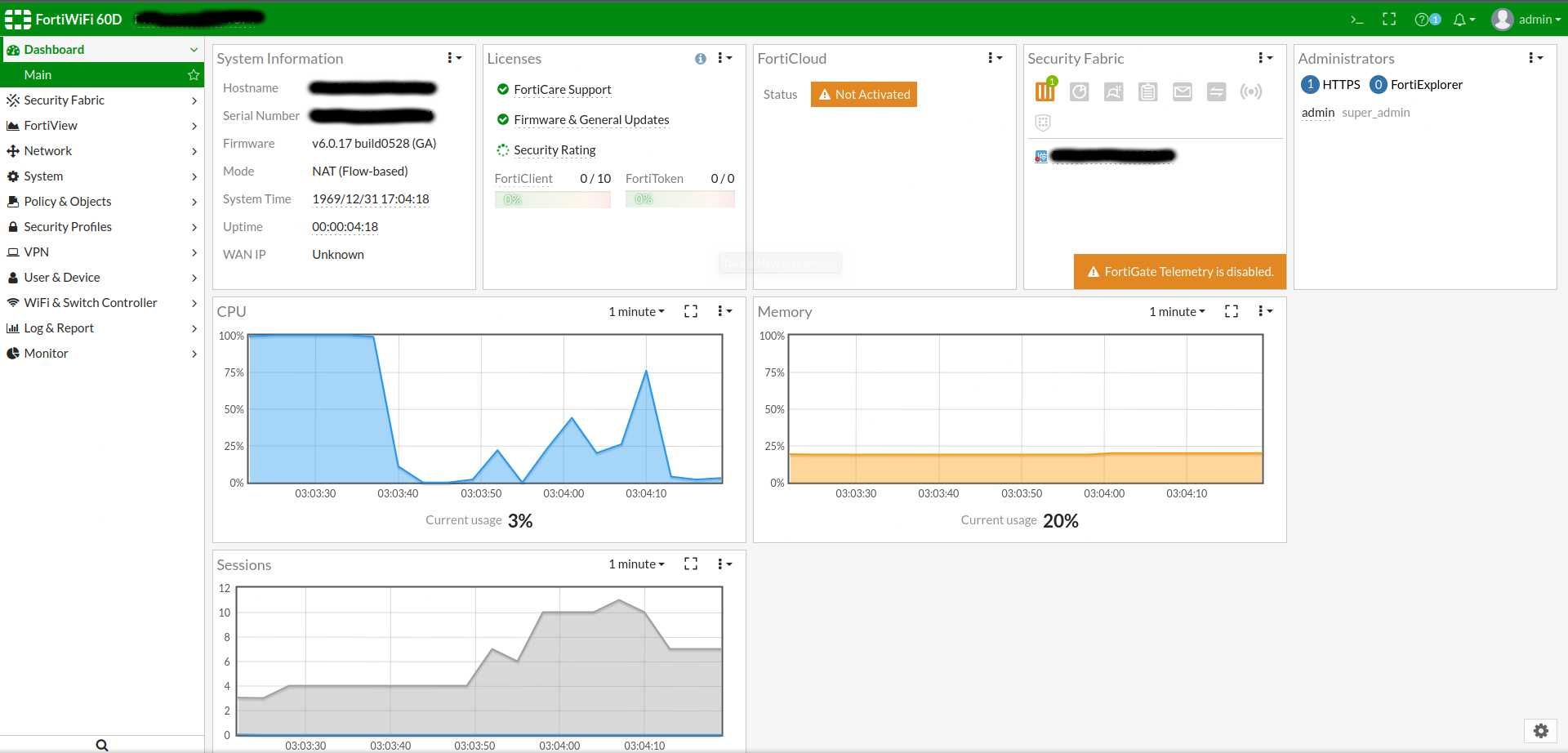Click the FortiSwitch icon in Security Fabric
1568x753 pixels.
point(1216,91)
